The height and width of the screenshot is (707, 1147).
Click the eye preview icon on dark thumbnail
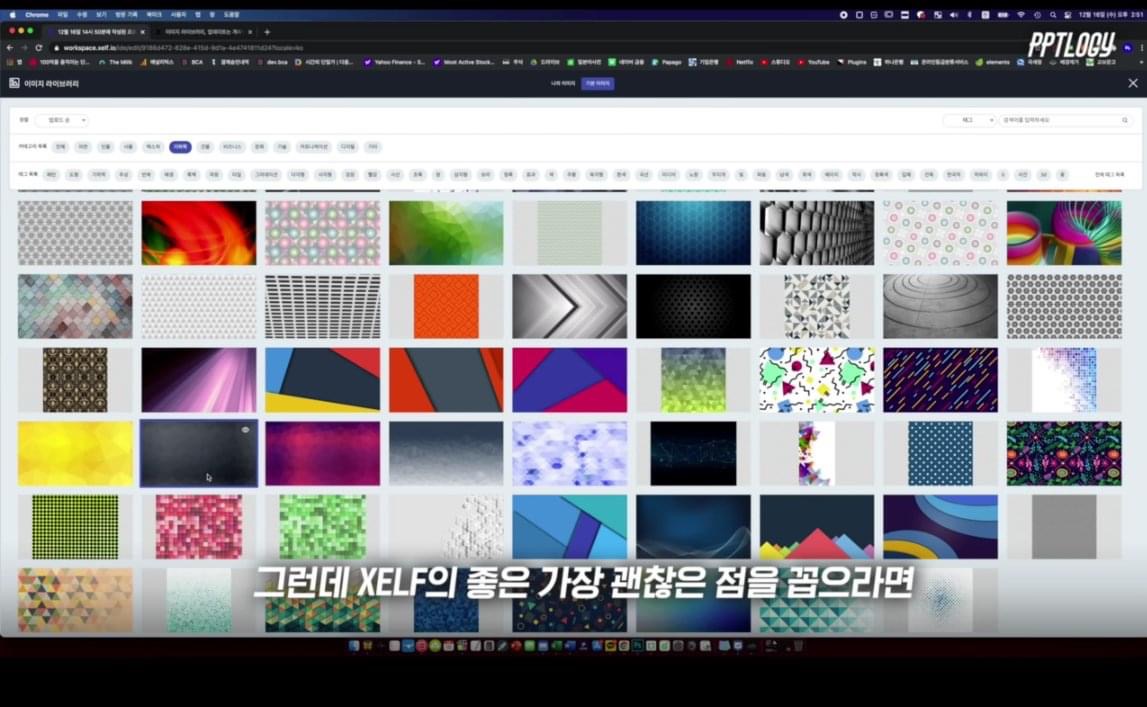coord(246,430)
